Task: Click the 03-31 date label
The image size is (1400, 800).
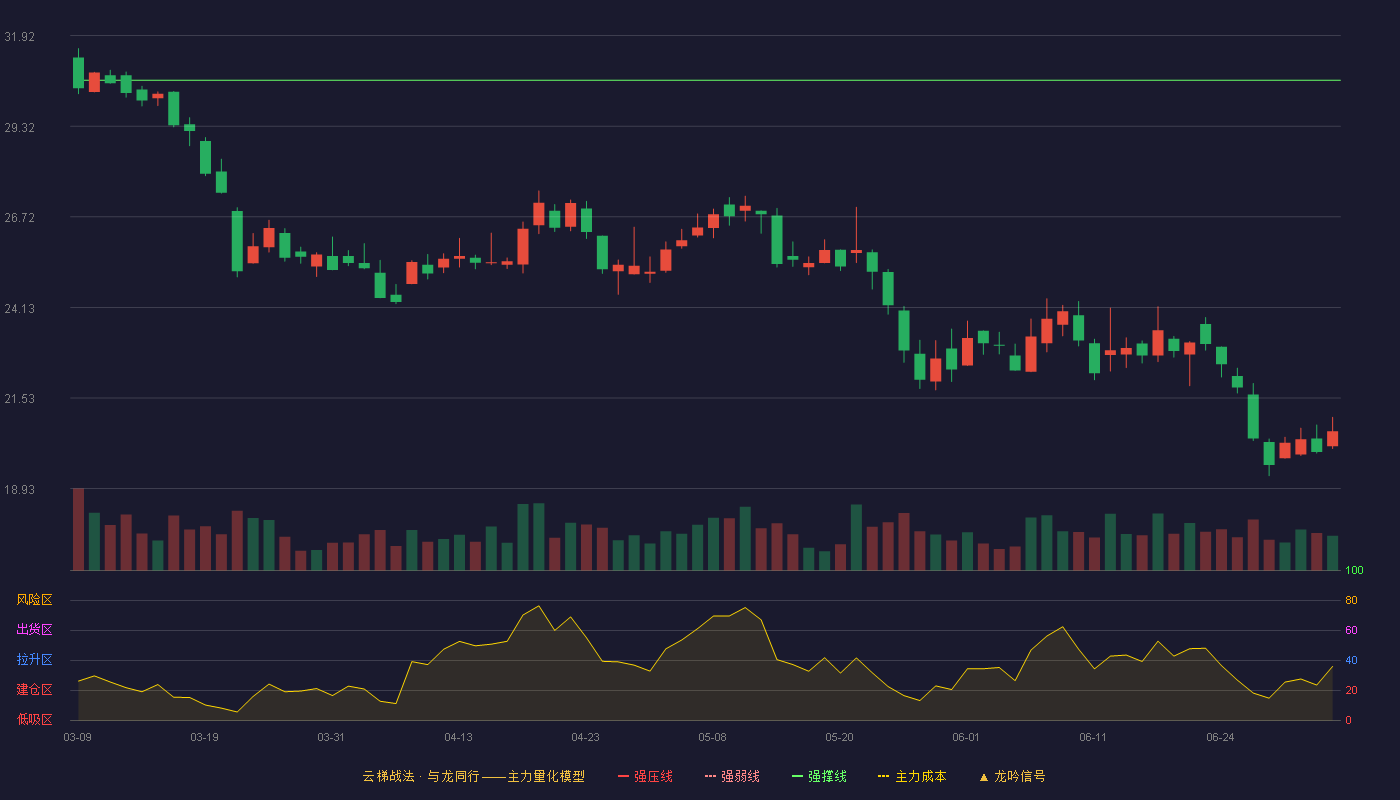Action: [331, 737]
